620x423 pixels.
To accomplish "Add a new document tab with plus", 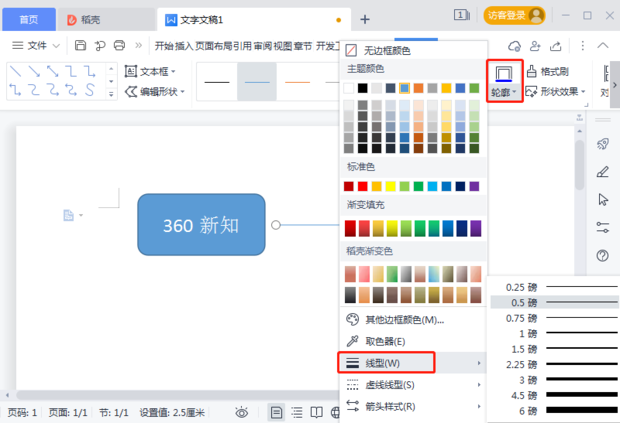I will coord(365,19).
